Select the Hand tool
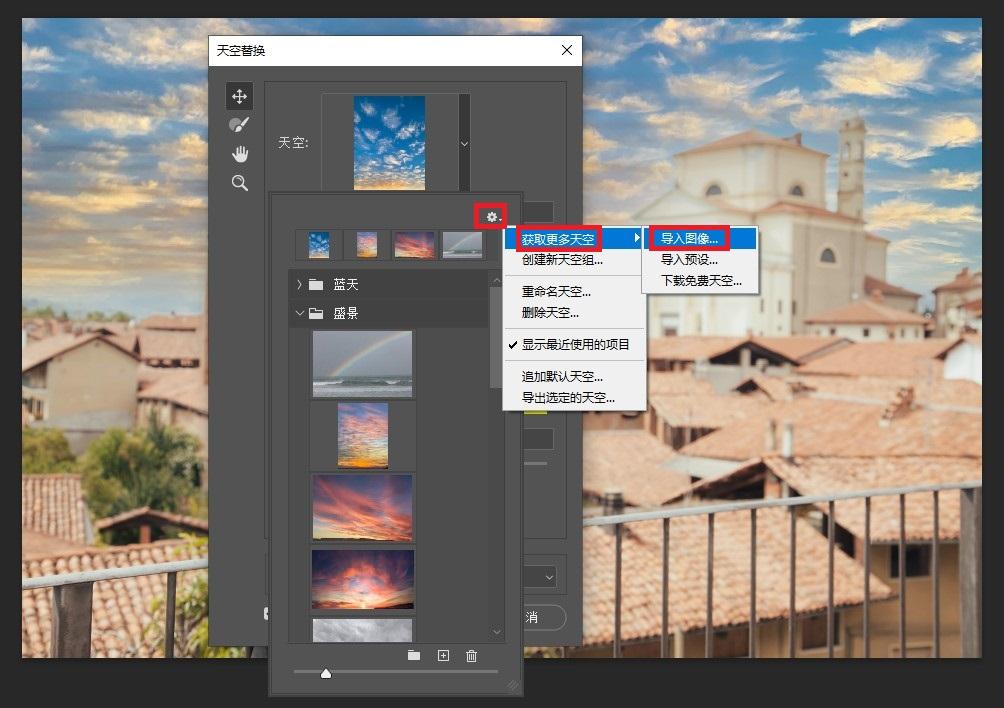The width and height of the screenshot is (1004, 708). point(239,154)
